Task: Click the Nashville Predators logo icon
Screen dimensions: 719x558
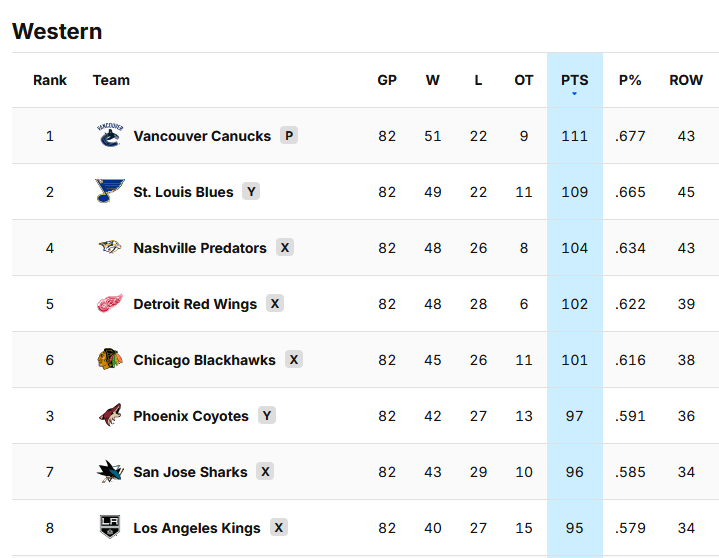Action: [110, 248]
